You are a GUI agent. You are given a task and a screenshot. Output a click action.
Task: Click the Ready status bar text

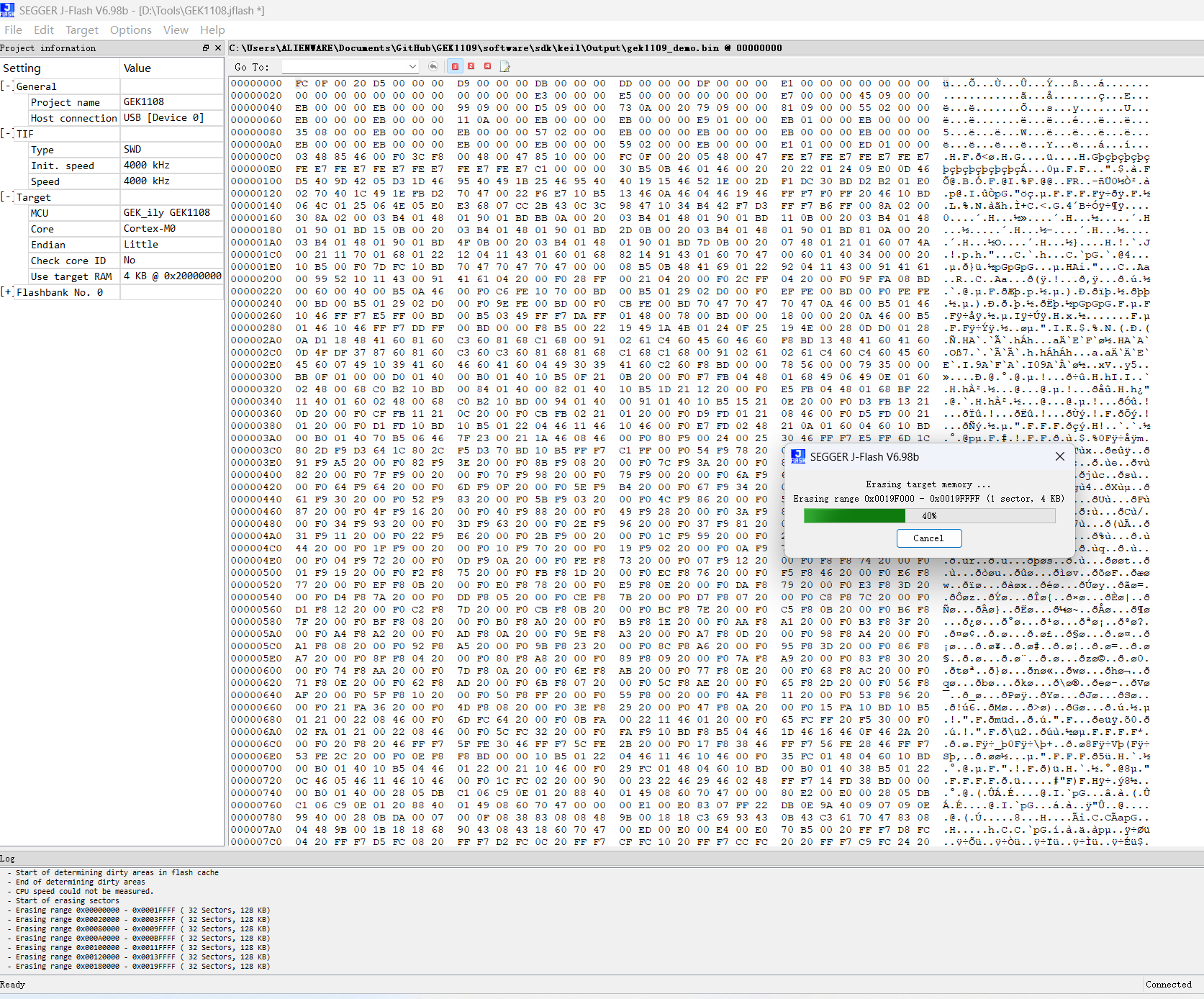(x=13, y=985)
